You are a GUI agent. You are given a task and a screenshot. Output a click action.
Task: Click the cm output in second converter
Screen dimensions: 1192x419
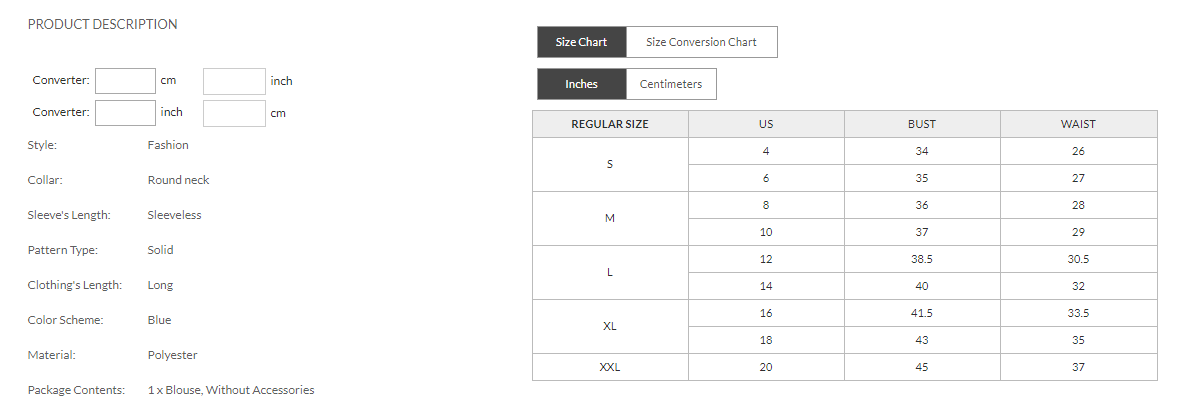(x=234, y=113)
